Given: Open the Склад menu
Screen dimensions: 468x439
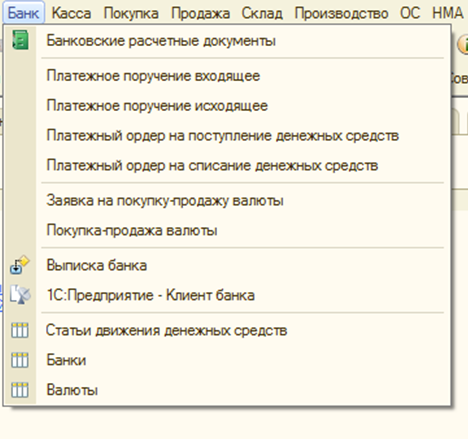Looking at the screenshot, I should (262, 13).
